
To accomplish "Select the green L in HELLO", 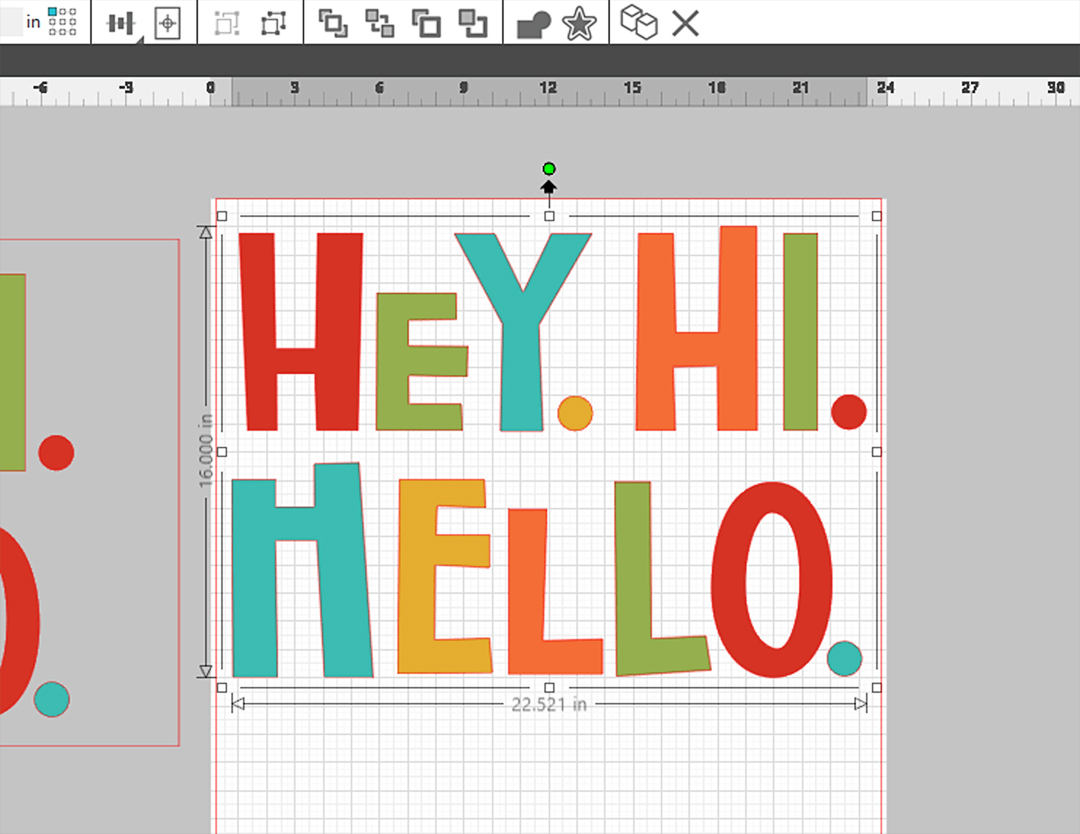I will [634, 578].
